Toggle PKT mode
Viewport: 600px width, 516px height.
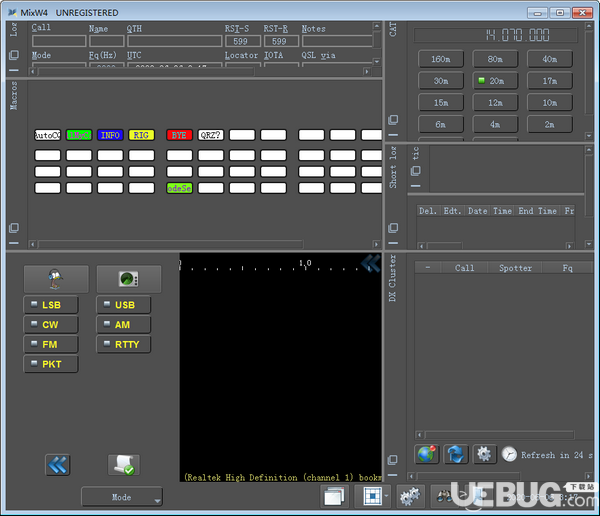tap(51, 364)
